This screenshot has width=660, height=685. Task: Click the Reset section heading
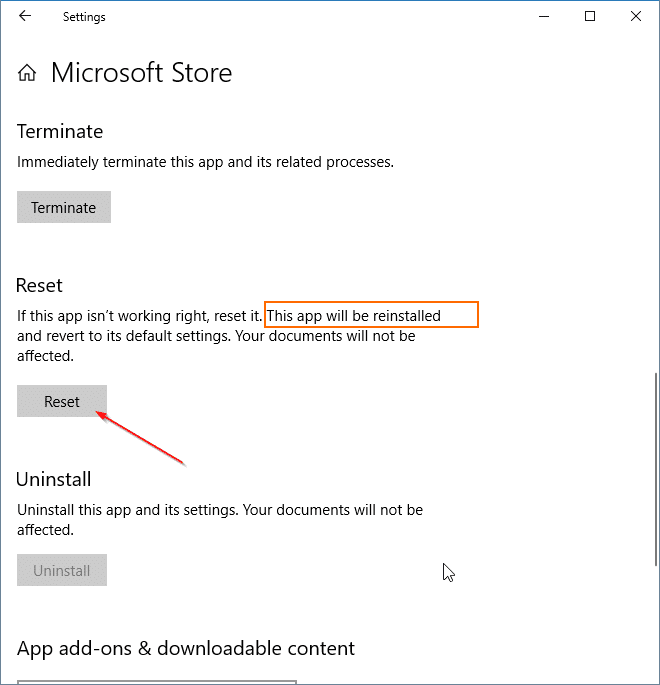click(39, 285)
